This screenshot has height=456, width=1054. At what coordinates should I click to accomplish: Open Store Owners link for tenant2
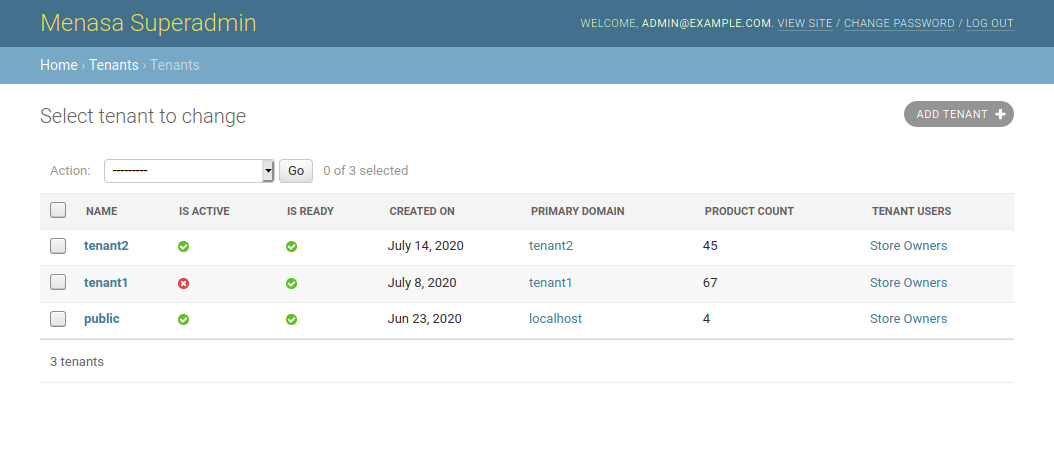point(908,245)
